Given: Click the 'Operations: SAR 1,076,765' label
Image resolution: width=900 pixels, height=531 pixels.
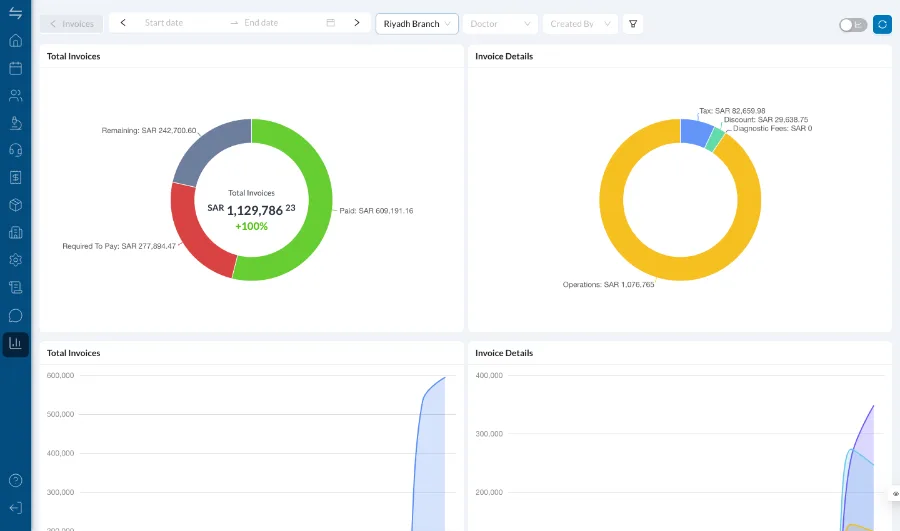Looking at the screenshot, I should 608,285.
